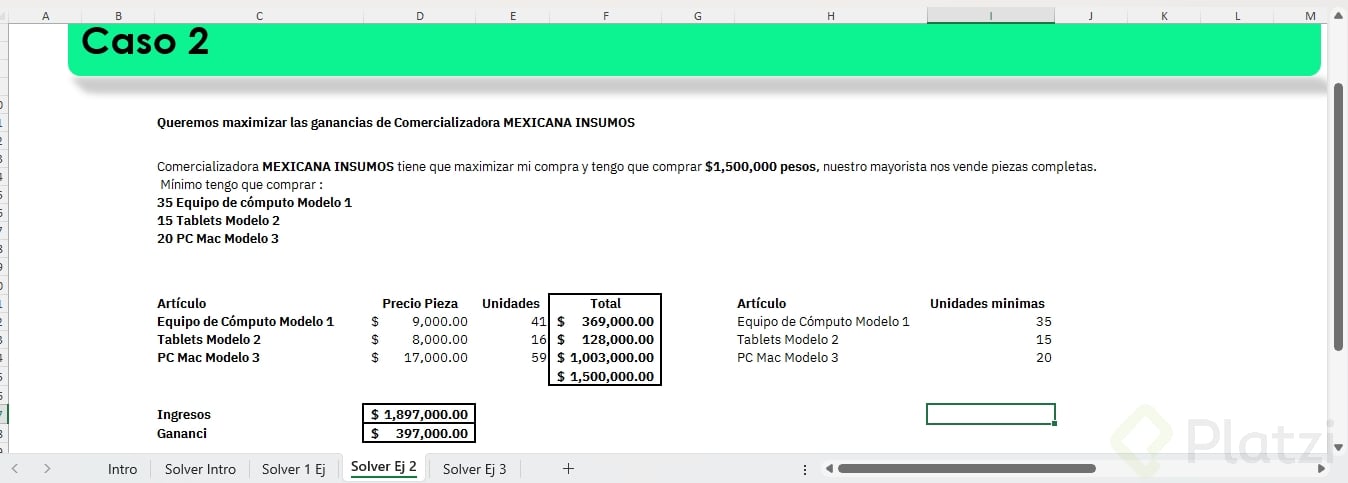Viewport: 1348px width, 483px height.
Task: Click the Artículo header of left table
Action: 181,303
